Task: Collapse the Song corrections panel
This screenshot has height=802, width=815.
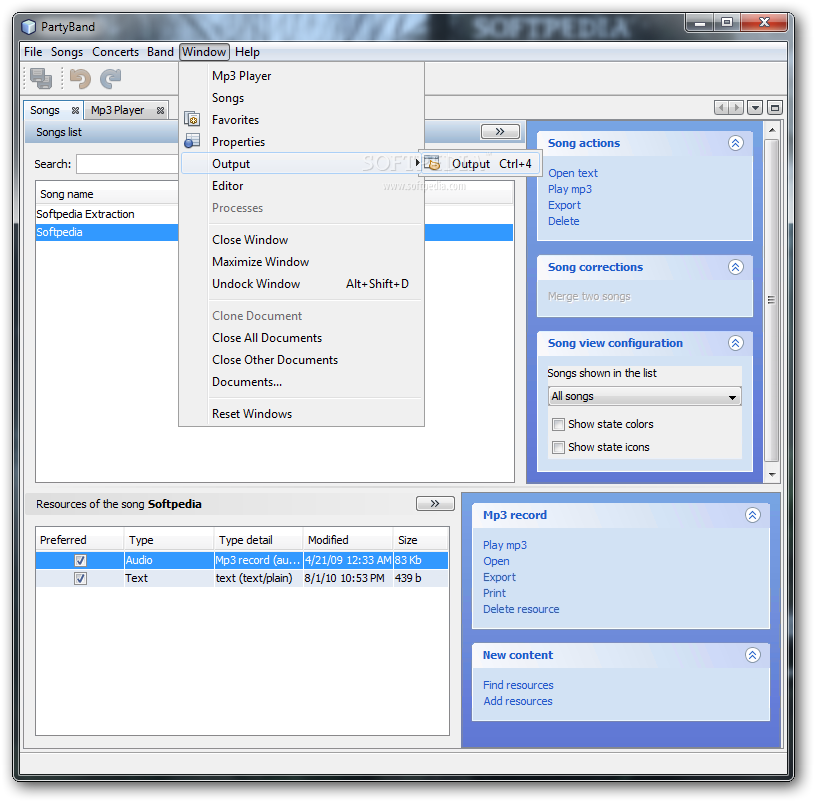Action: pyautogui.click(x=735, y=267)
